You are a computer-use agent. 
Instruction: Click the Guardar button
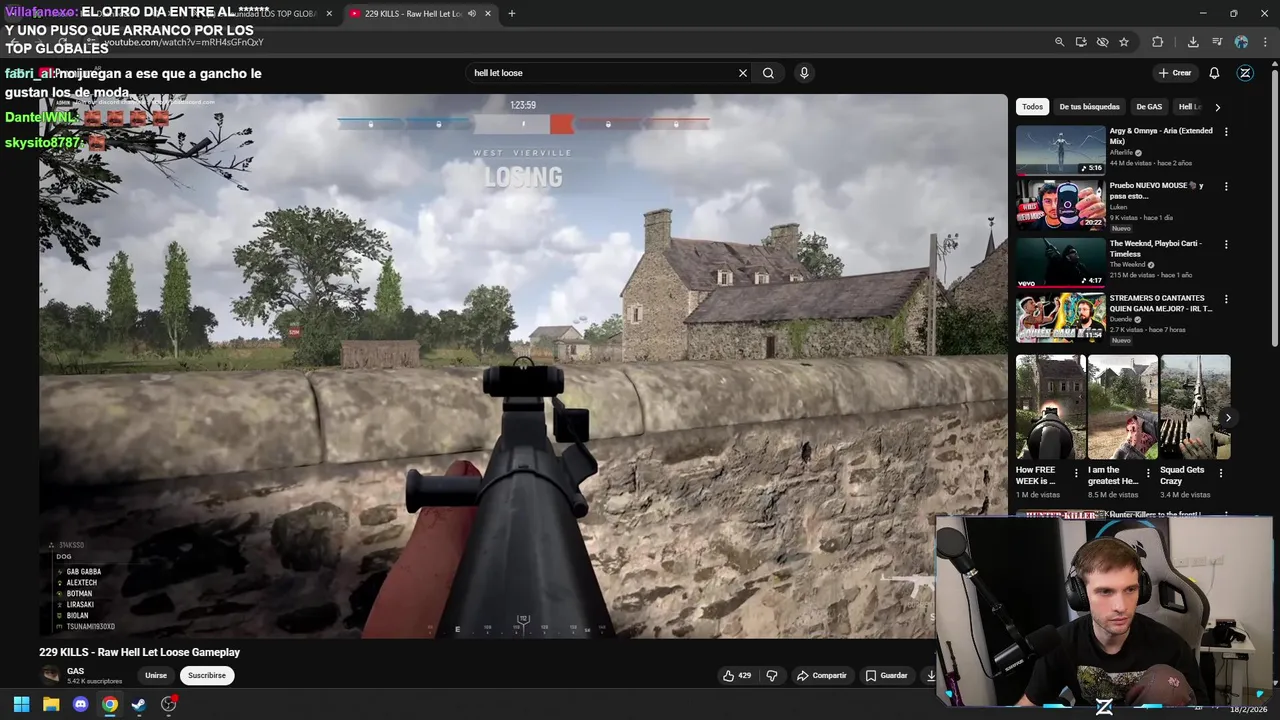coord(887,676)
